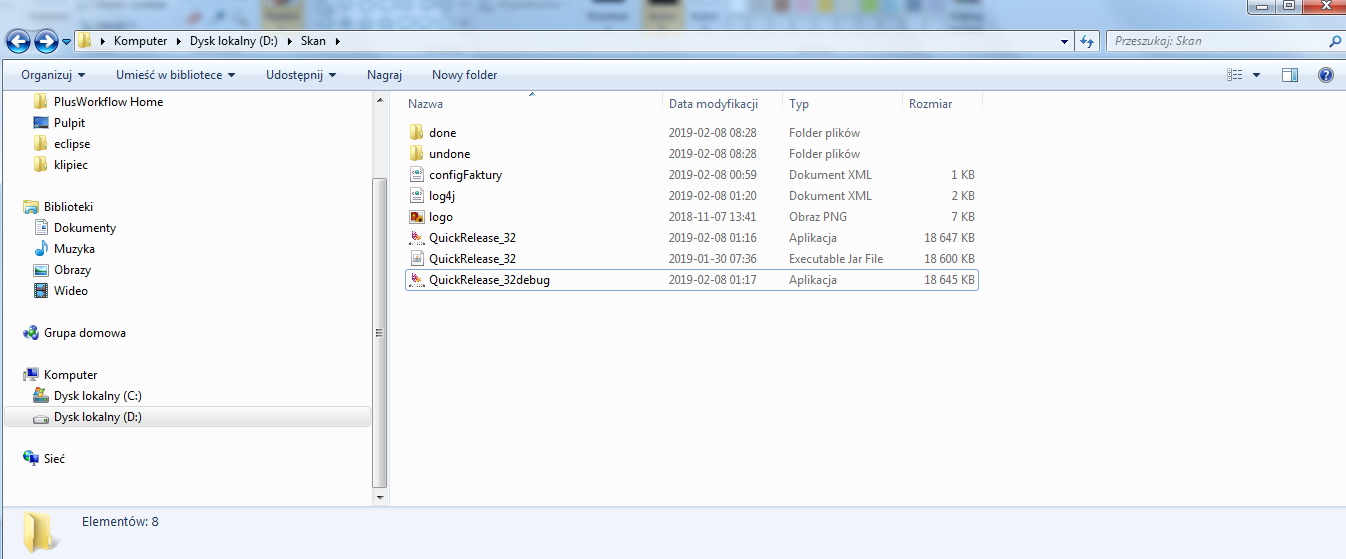Click the Przeszukaj: Skan search field
The image size is (1346, 559).
1215,41
